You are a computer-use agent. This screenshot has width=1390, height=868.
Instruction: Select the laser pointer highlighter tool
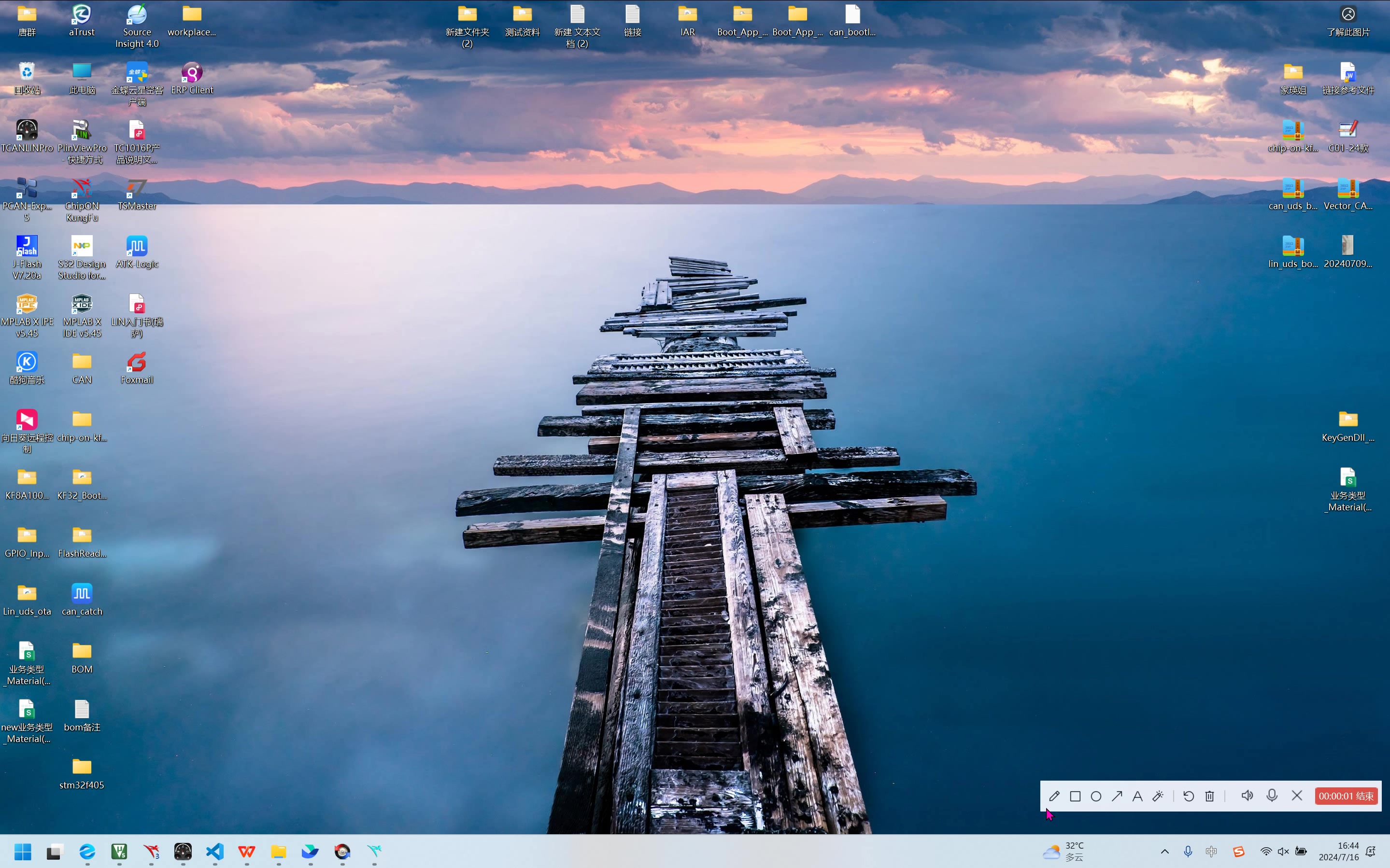coord(1158,796)
